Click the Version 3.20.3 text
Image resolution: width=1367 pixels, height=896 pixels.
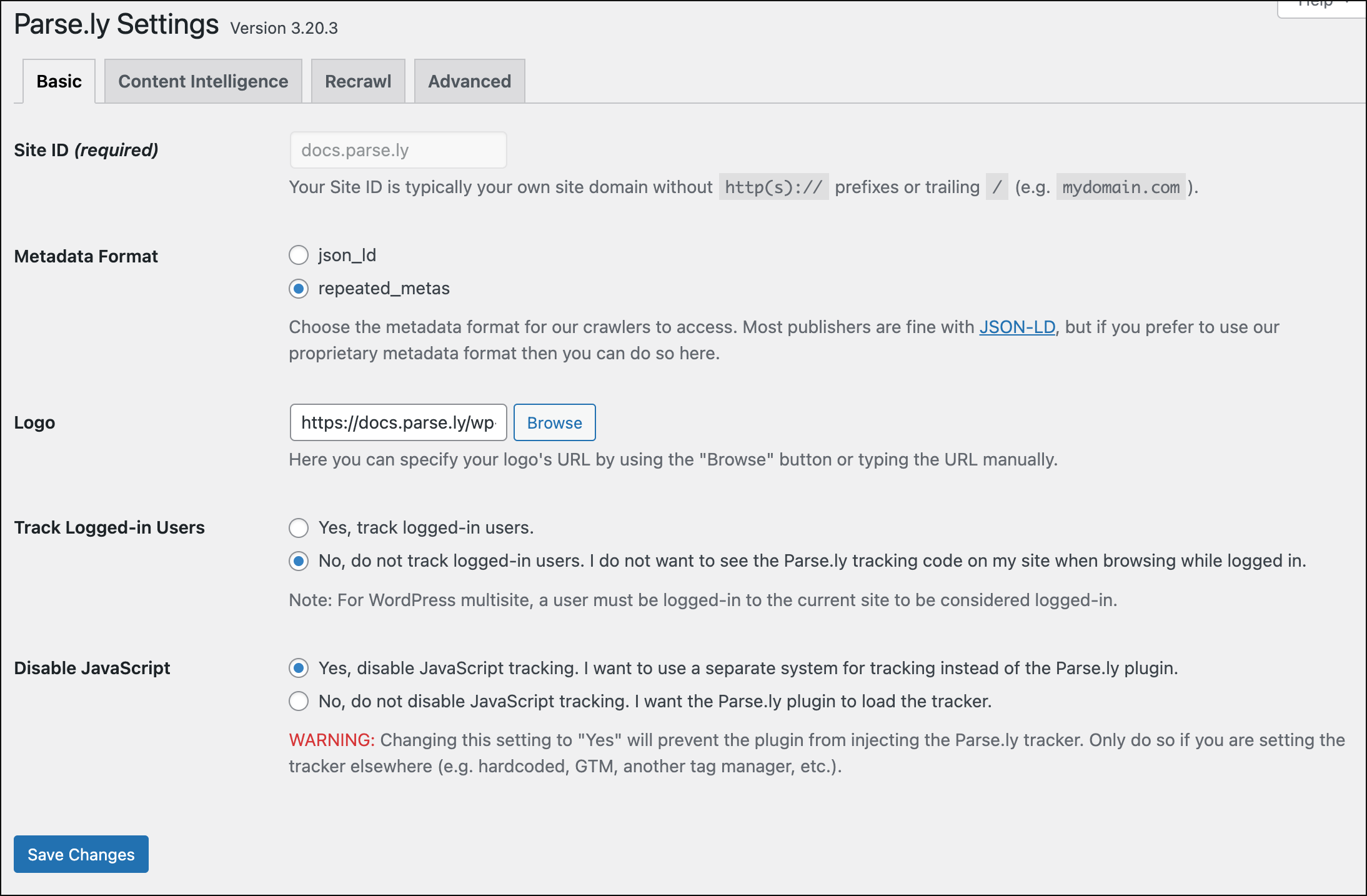tap(284, 28)
